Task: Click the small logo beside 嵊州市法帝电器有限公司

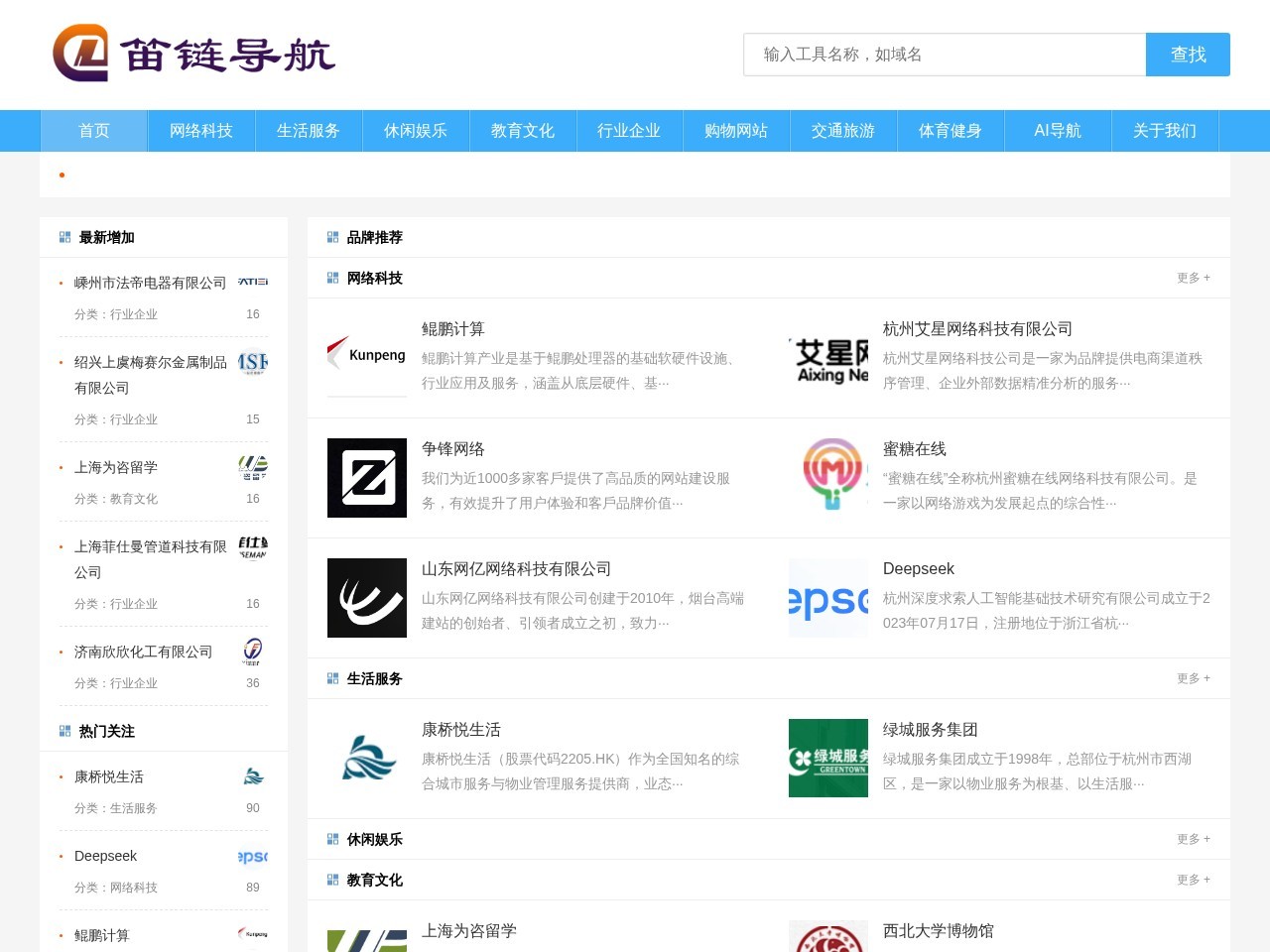Action: [x=253, y=283]
